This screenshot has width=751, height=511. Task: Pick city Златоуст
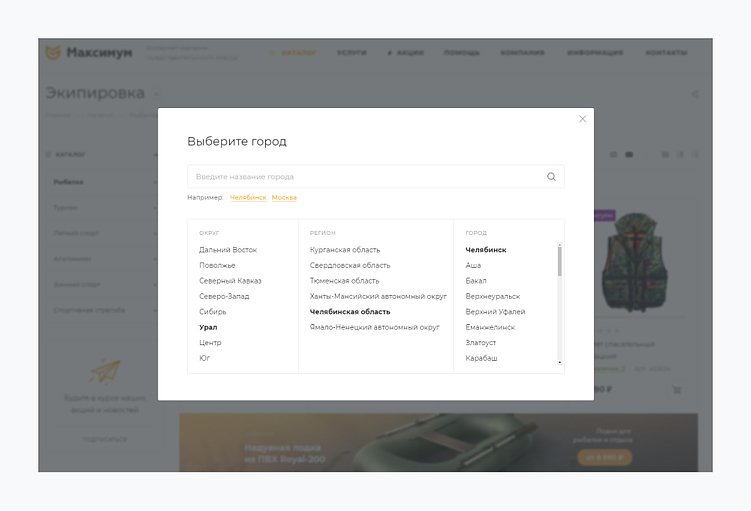480,342
